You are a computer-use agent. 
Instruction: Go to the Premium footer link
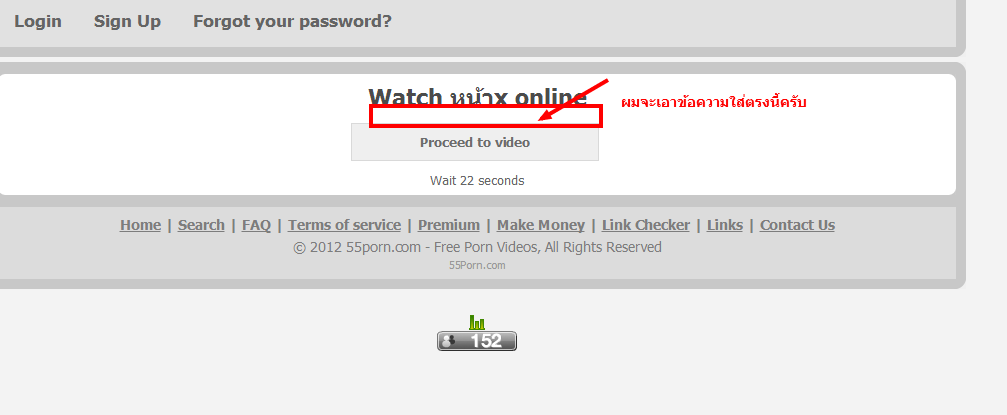point(449,225)
